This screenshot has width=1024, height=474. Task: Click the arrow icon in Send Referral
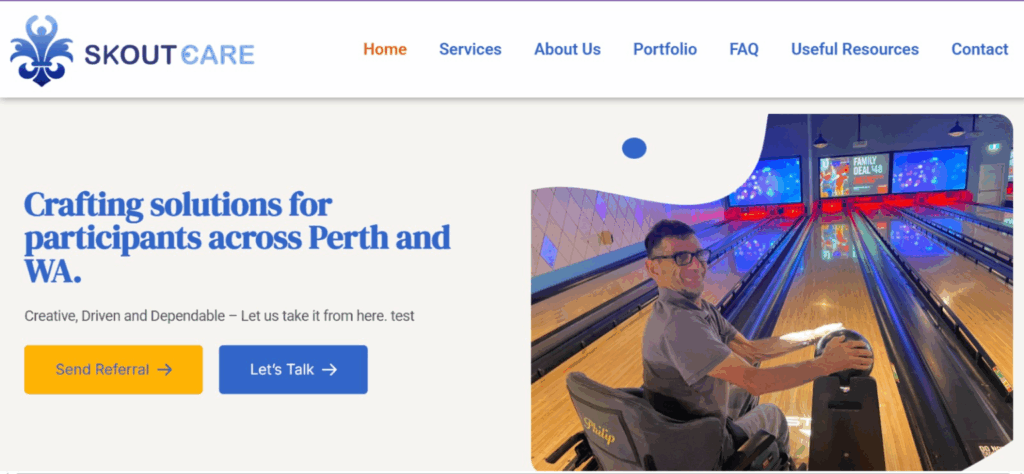click(165, 370)
